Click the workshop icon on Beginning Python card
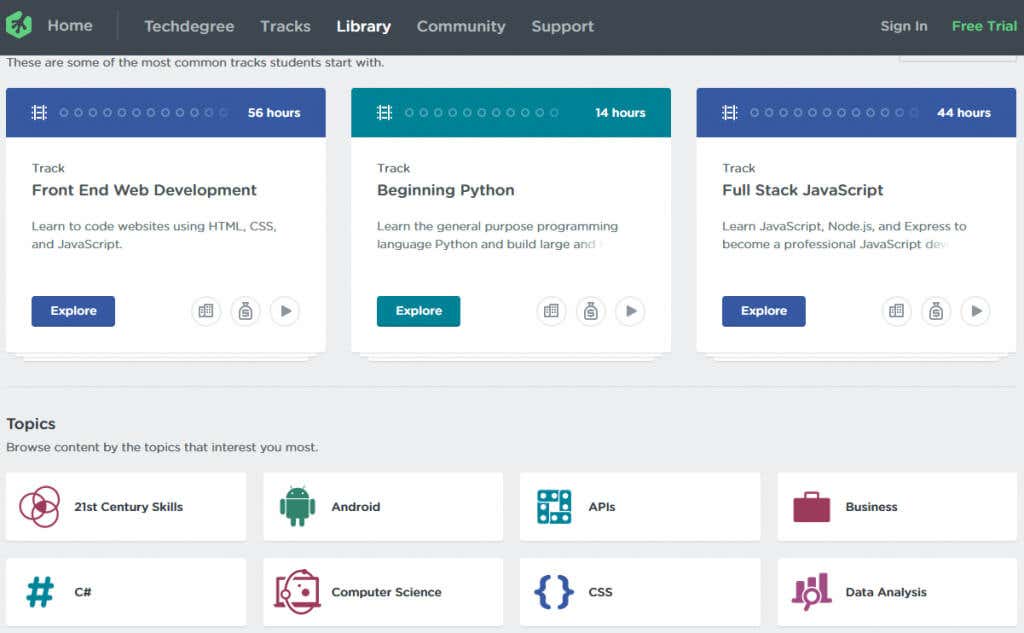This screenshot has width=1024, height=633. [x=590, y=311]
